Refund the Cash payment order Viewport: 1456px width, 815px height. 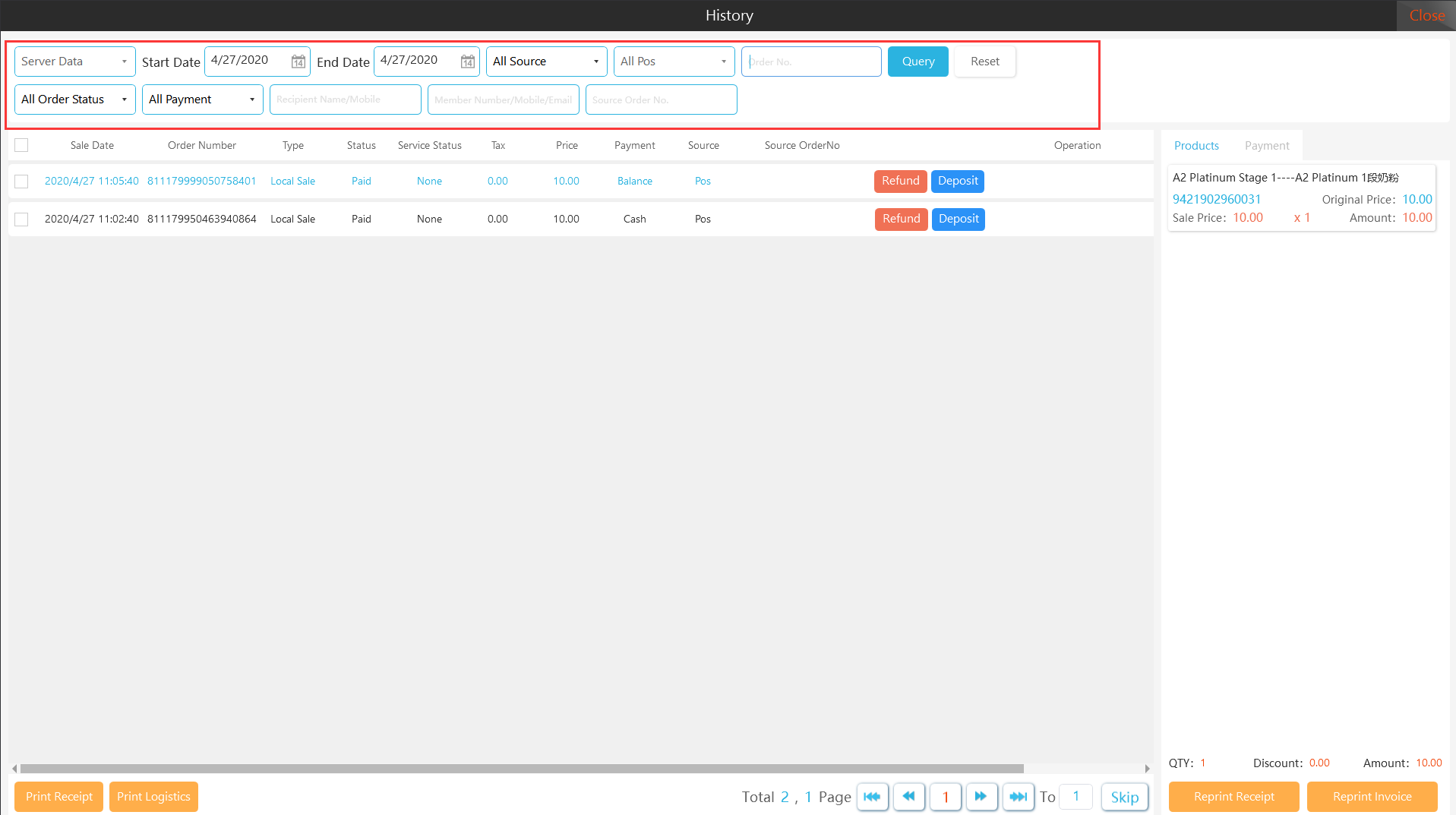pyautogui.click(x=901, y=219)
